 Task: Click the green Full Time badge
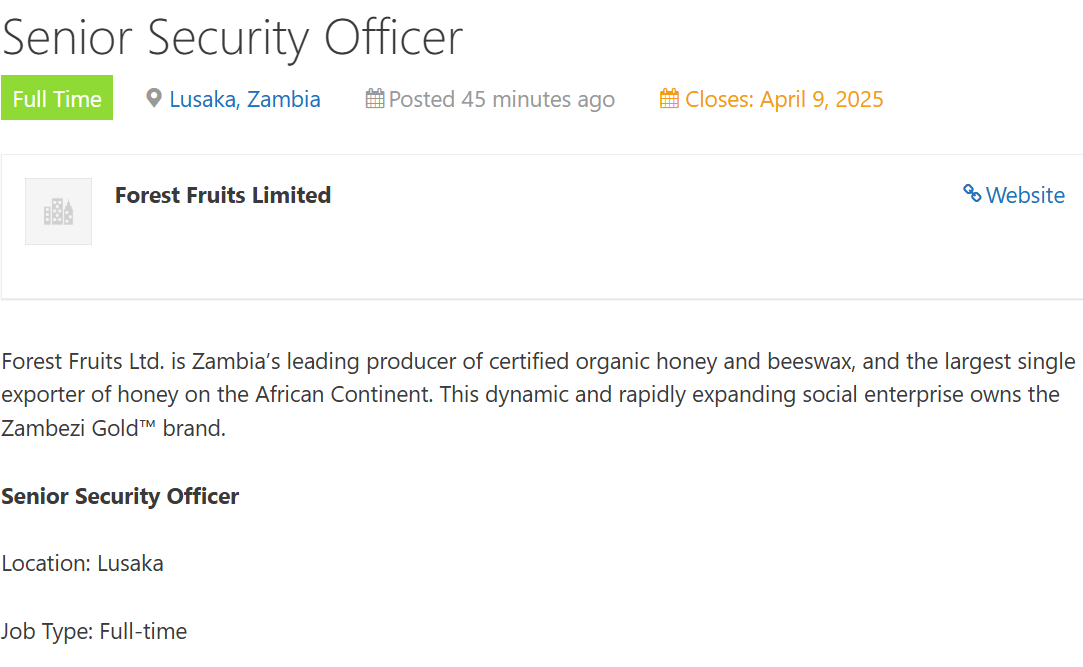pos(57,98)
